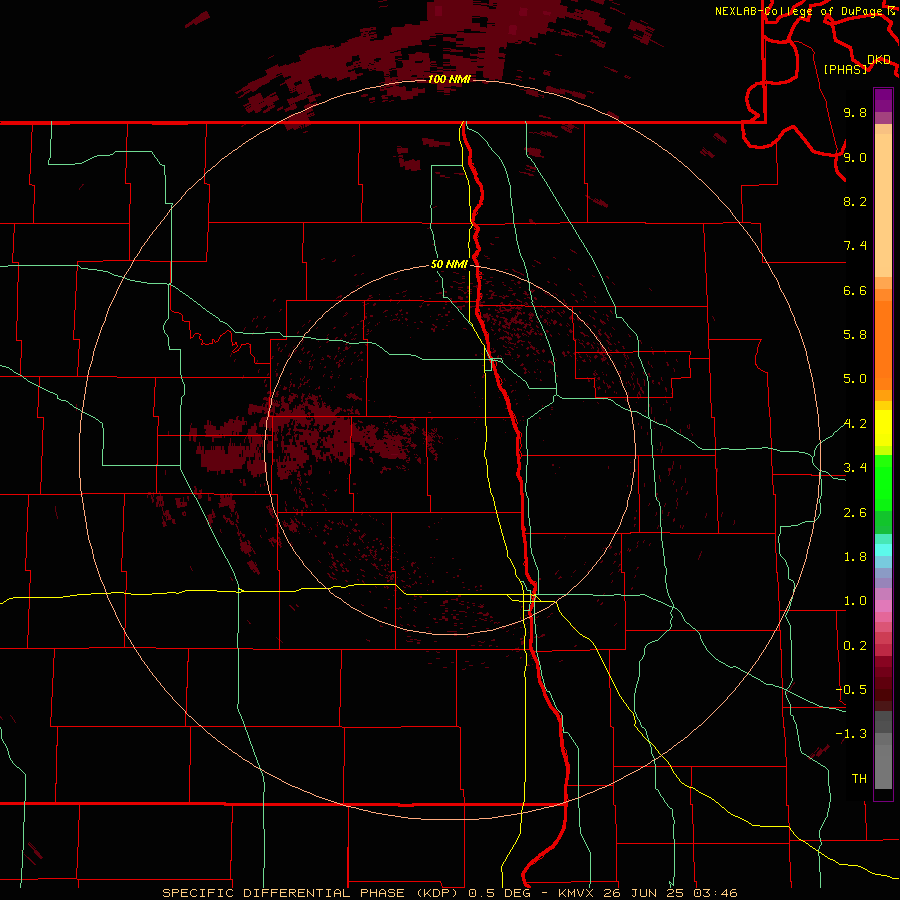Click the "TH" threshold label on the scale

[x=859, y=779]
